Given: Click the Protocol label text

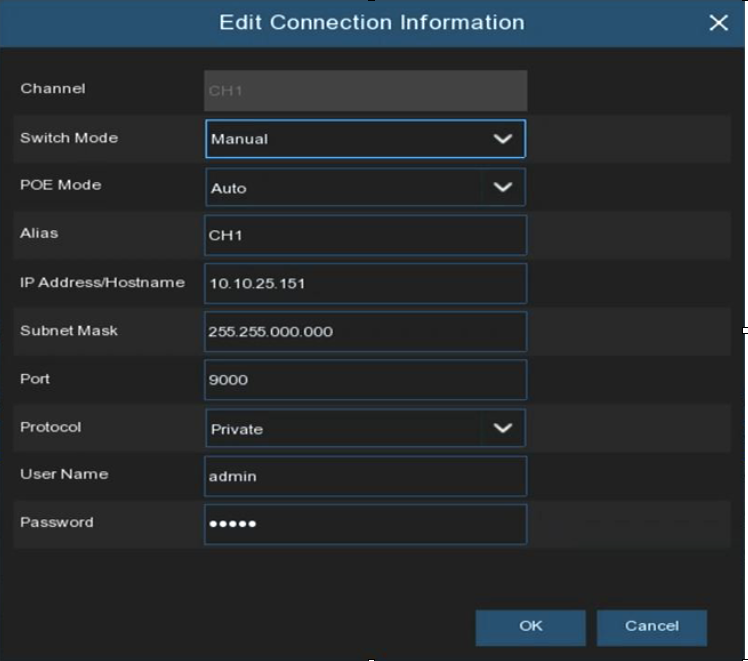Looking at the screenshot, I should (x=51, y=427).
